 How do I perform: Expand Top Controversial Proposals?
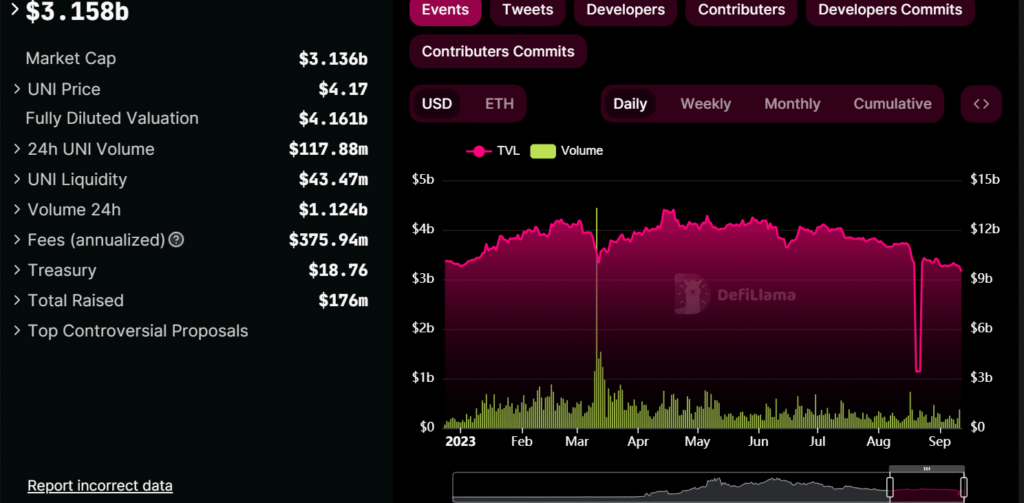pyautogui.click(x=18, y=331)
